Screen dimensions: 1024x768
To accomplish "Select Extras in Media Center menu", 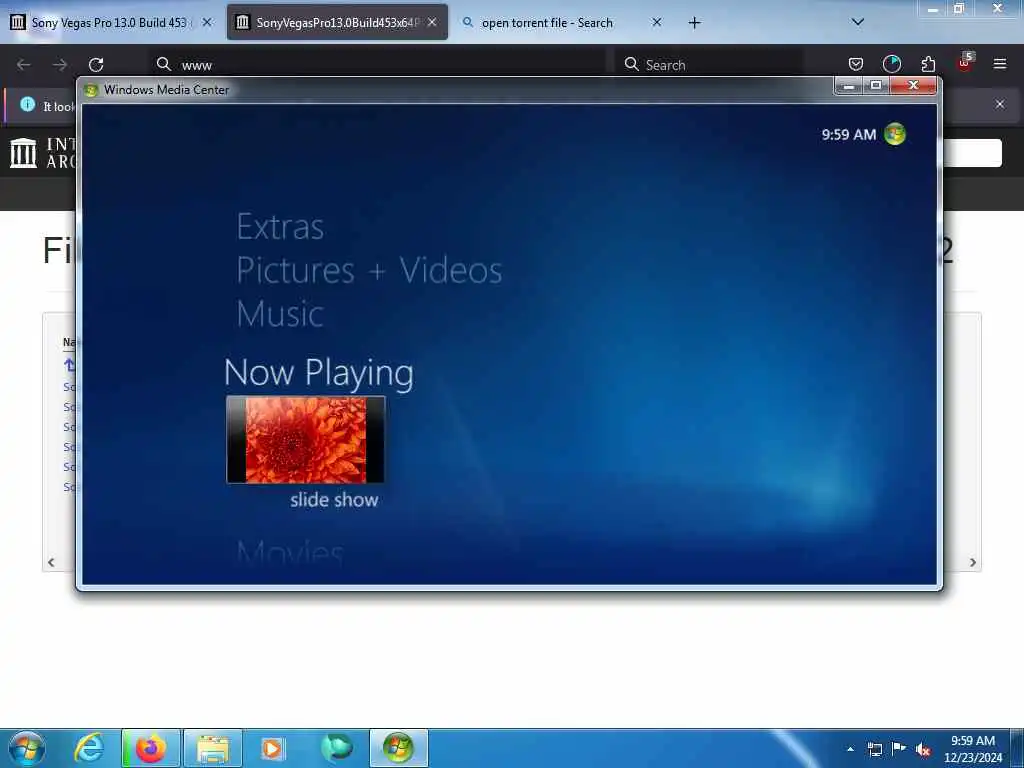I will point(280,227).
